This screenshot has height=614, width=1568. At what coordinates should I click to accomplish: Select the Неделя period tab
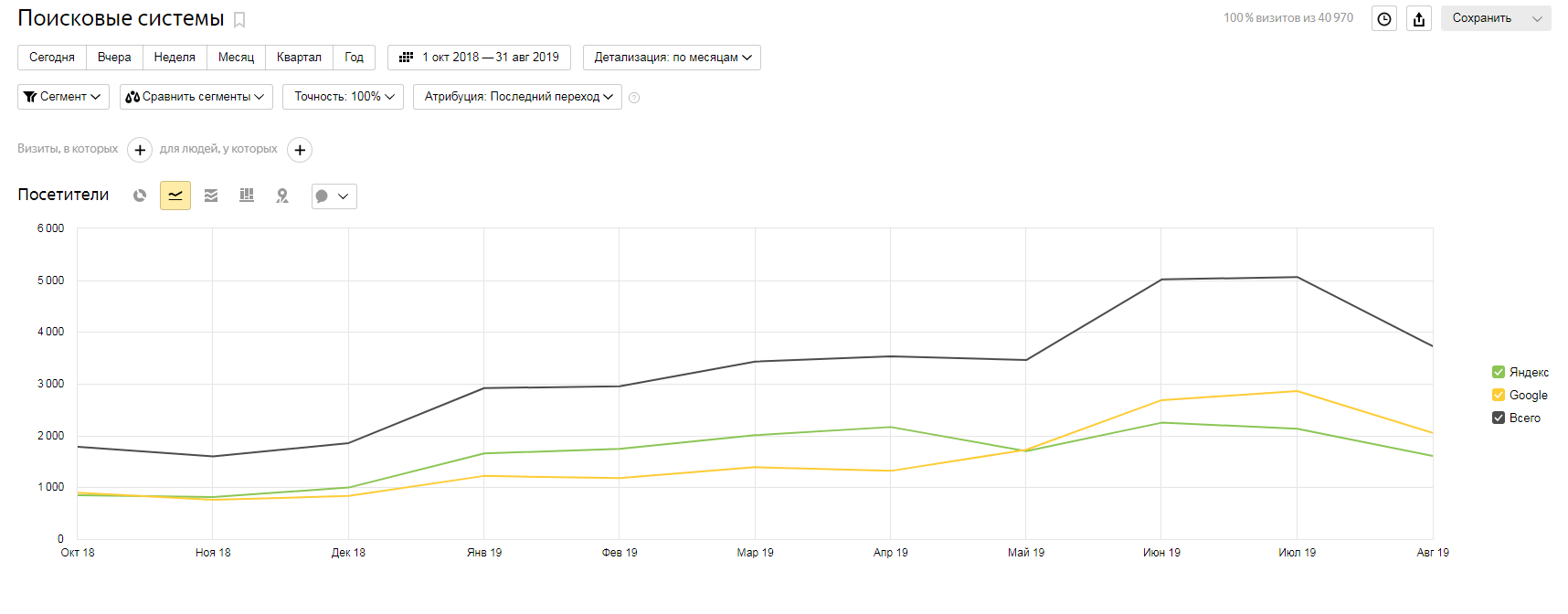[x=175, y=58]
